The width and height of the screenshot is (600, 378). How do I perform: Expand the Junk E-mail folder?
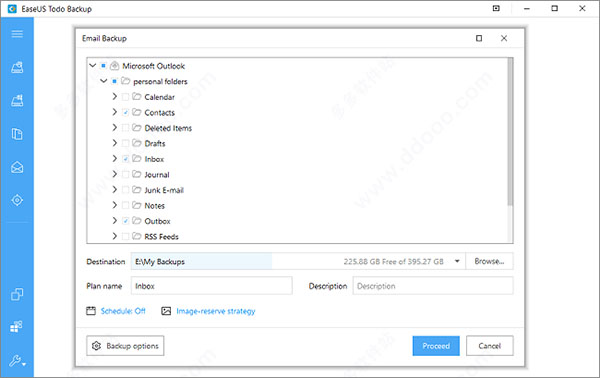(x=114, y=189)
